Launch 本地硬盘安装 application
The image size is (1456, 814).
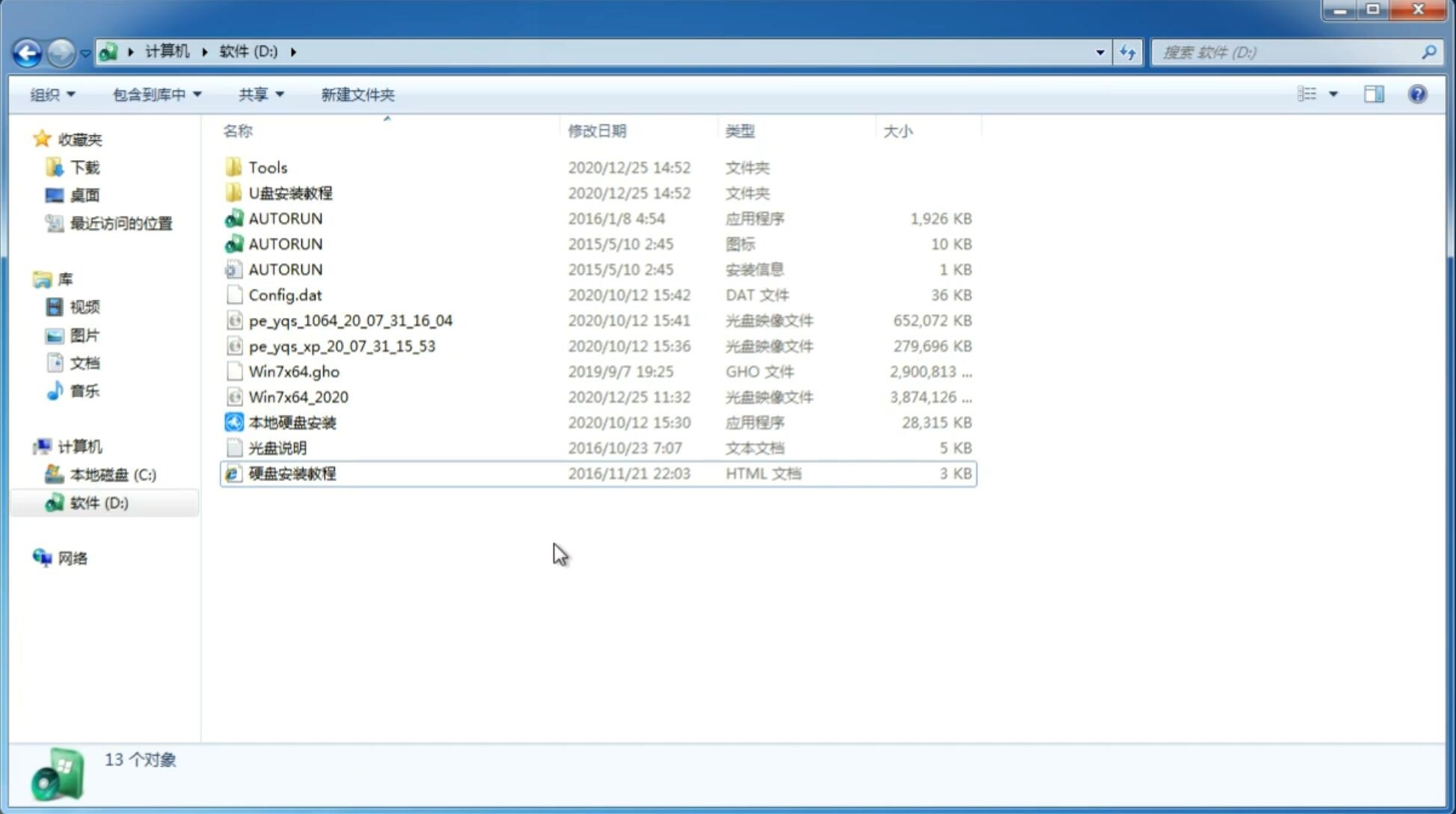coord(292,422)
